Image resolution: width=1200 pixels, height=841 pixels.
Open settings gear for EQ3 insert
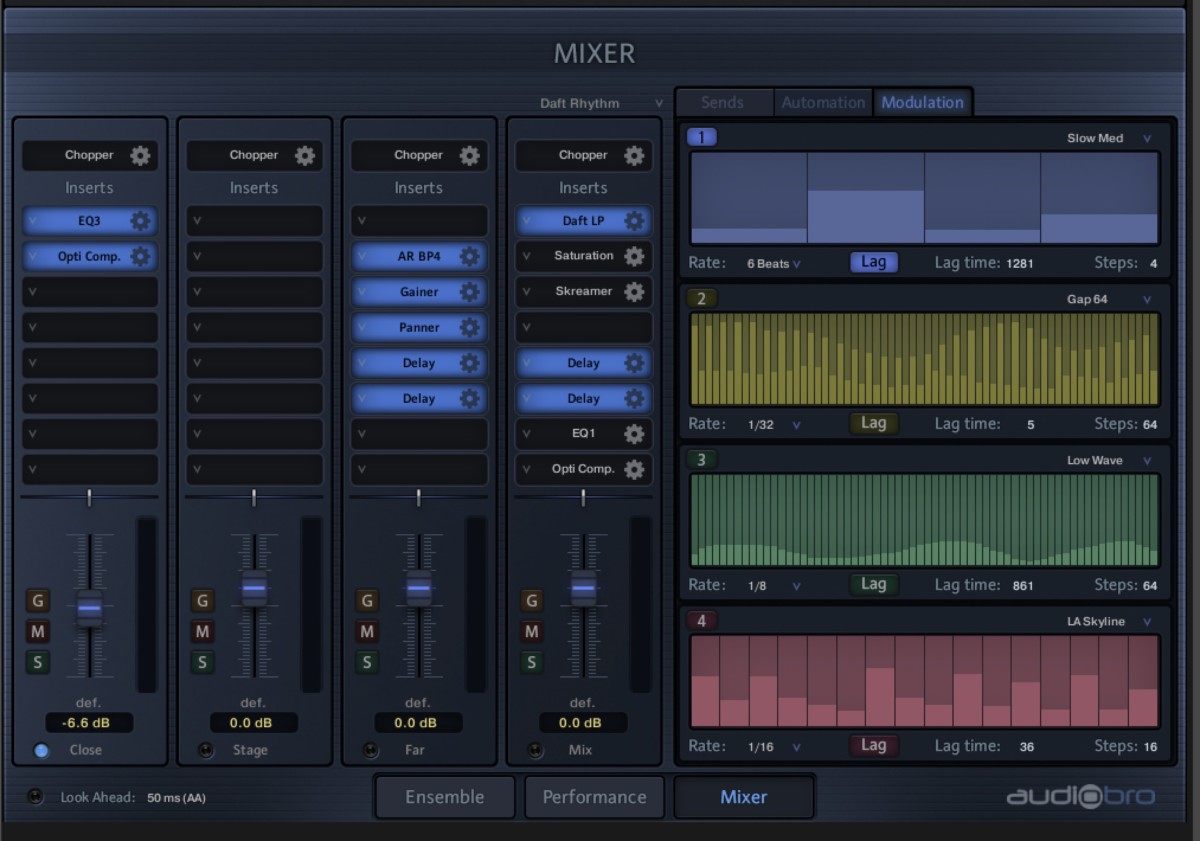[x=141, y=221]
